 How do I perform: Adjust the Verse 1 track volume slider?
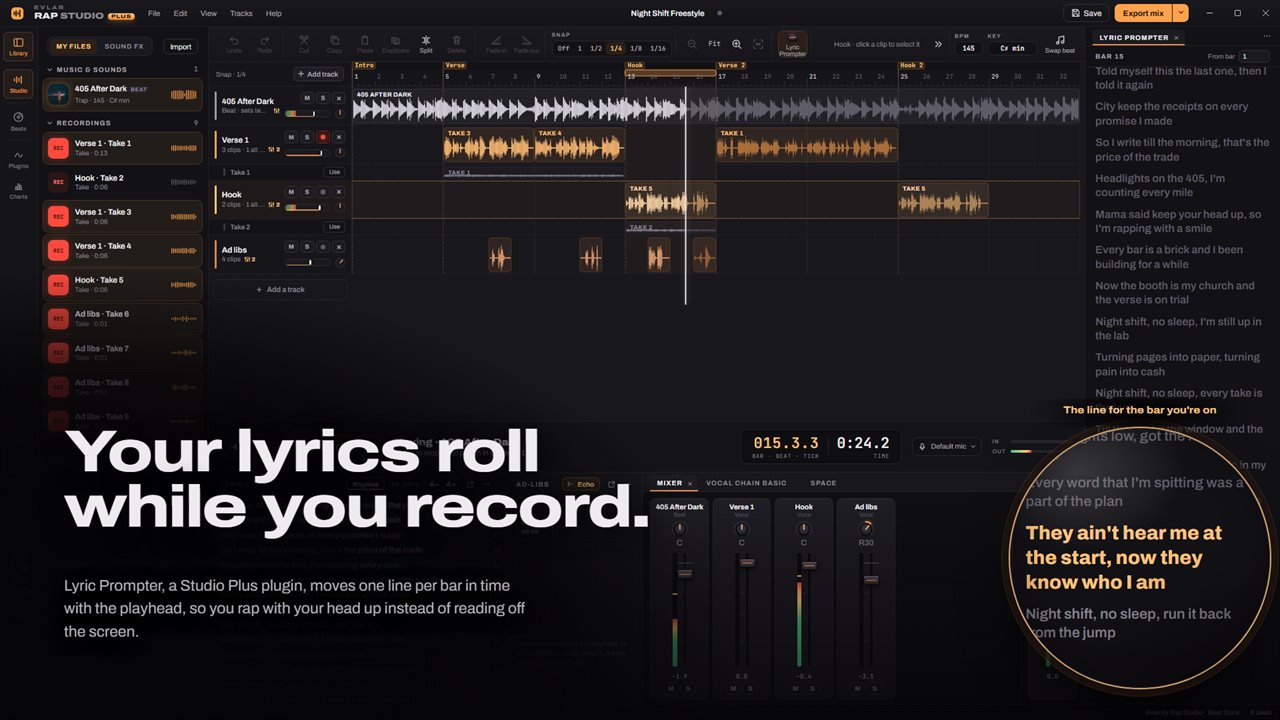(x=308, y=153)
